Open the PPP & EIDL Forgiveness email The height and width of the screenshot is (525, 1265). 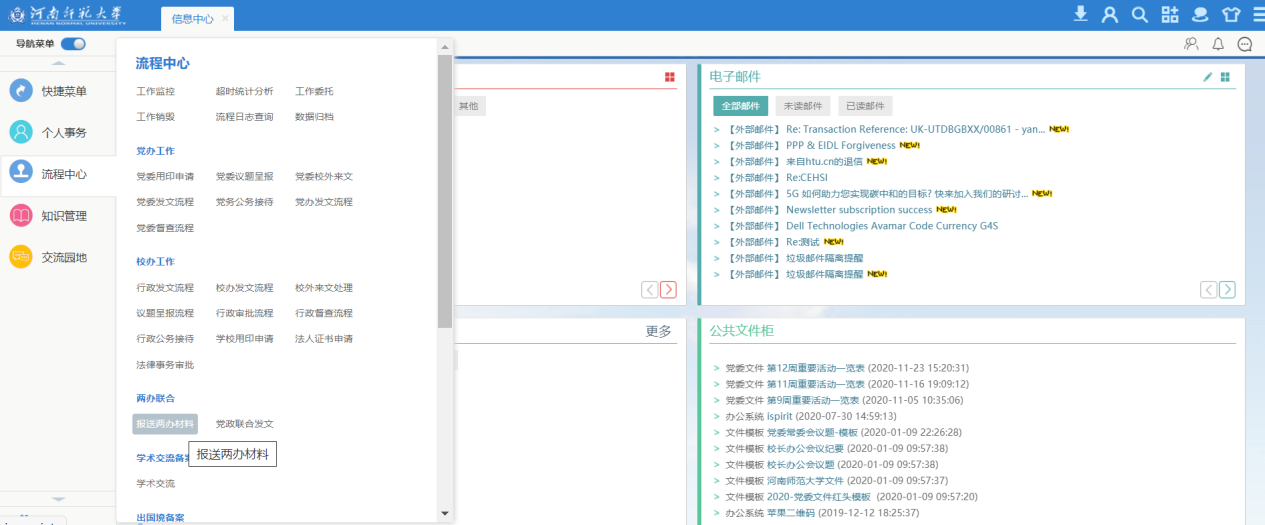(840, 146)
